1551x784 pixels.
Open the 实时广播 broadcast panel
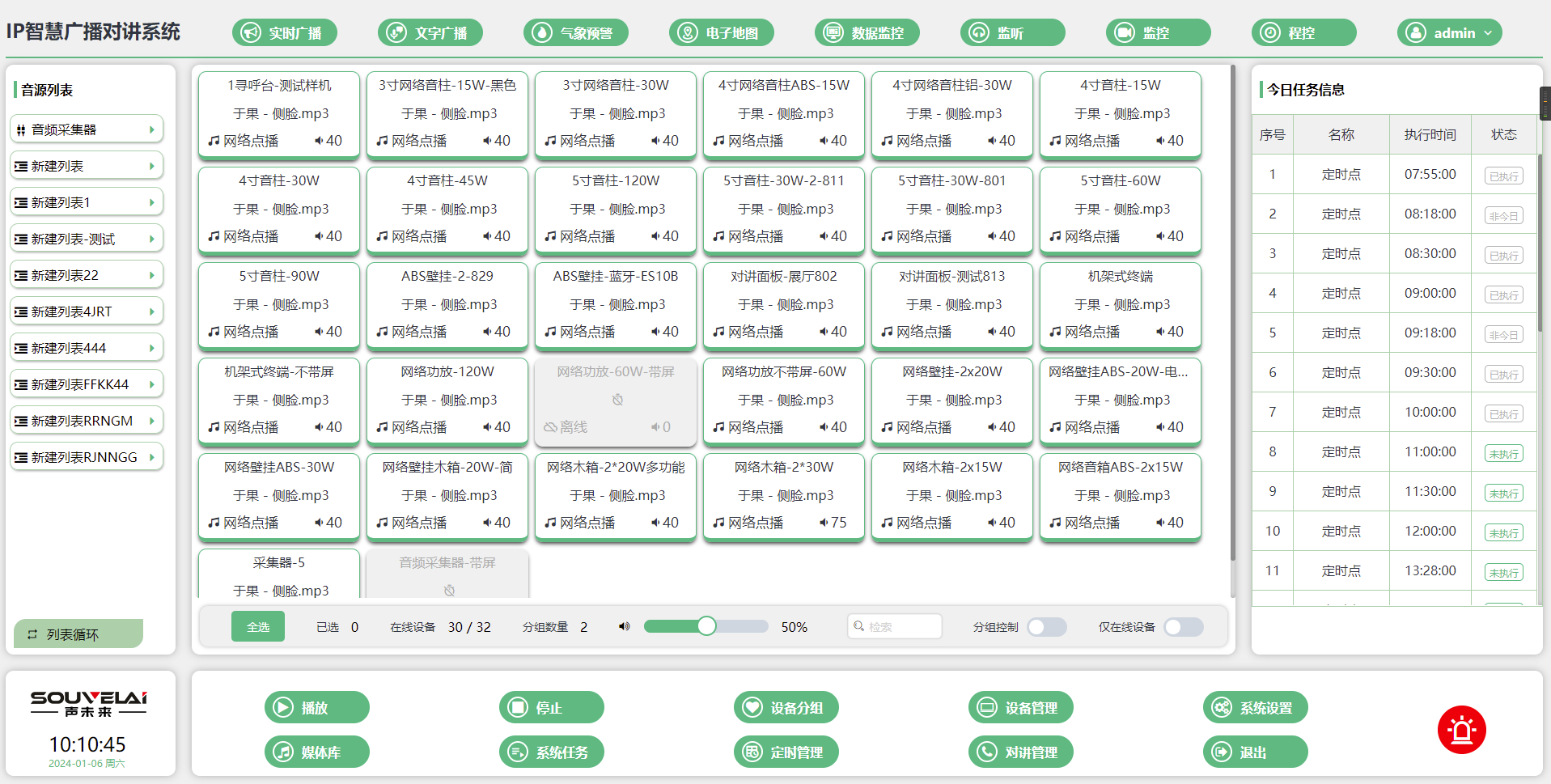pos(284,32)
